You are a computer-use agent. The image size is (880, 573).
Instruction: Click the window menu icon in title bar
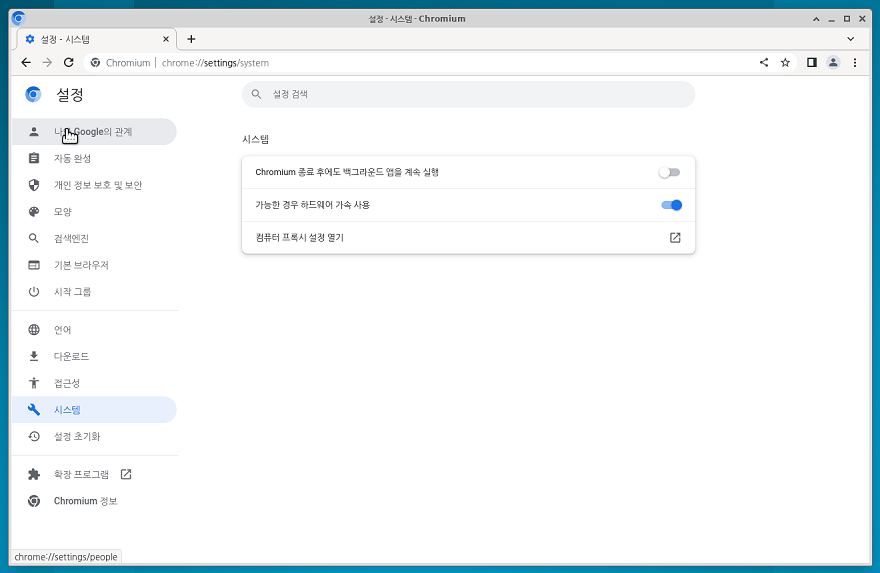tap(18, 19)
